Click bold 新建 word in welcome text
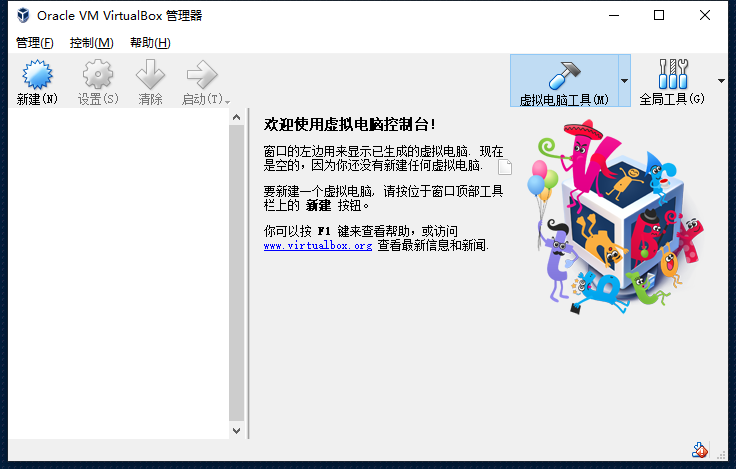The width and height of the screenshot is (736, 469). 318,205
